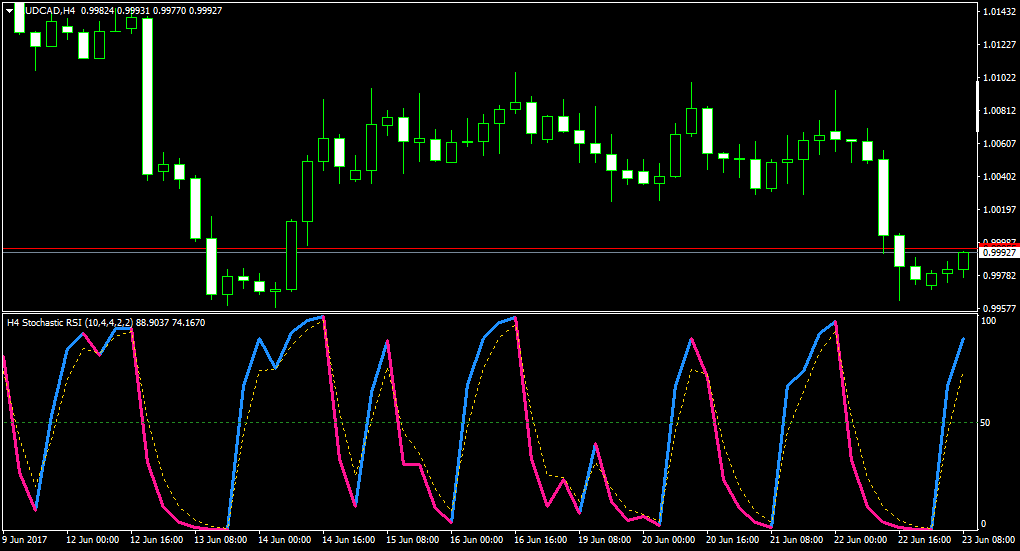Click the 1.01432 price axis label
Viewport: 1020px width, 551px height.
click(999, 12)
